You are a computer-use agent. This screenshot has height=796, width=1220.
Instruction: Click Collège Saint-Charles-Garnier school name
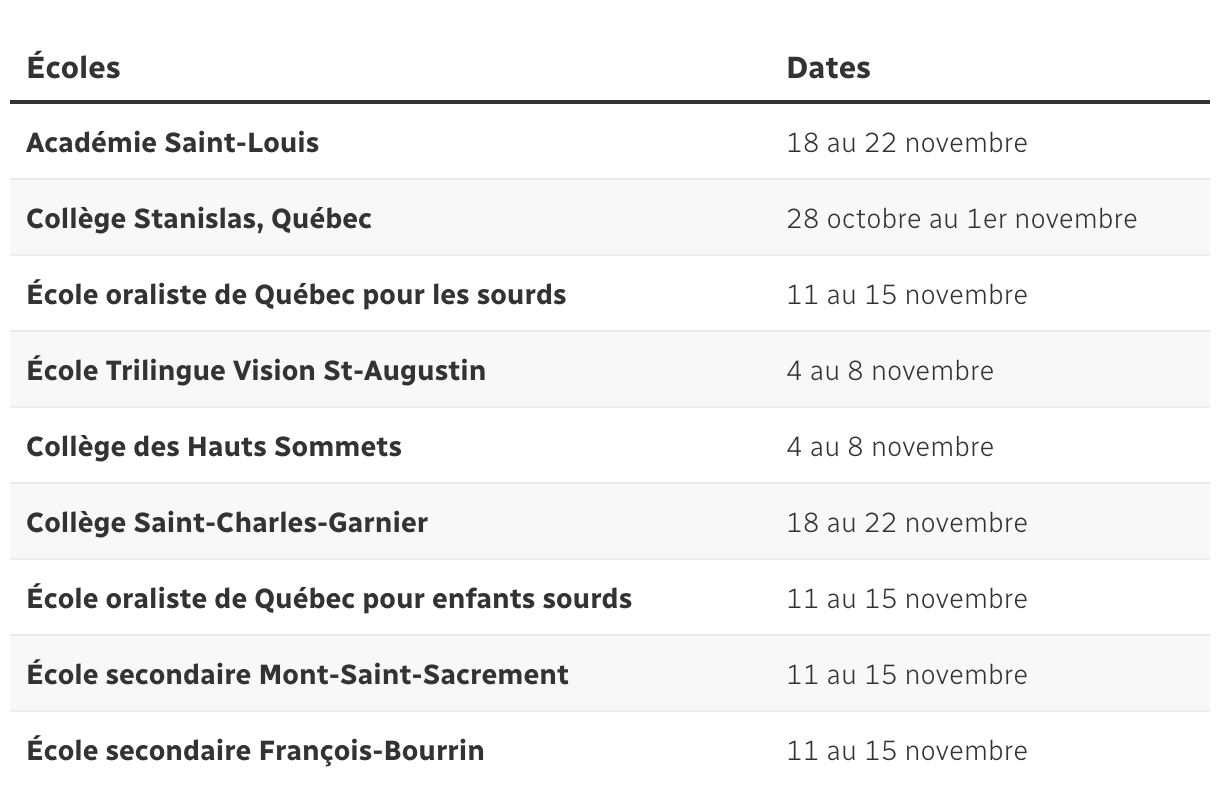pyautogui.click(x=227, y=523)
